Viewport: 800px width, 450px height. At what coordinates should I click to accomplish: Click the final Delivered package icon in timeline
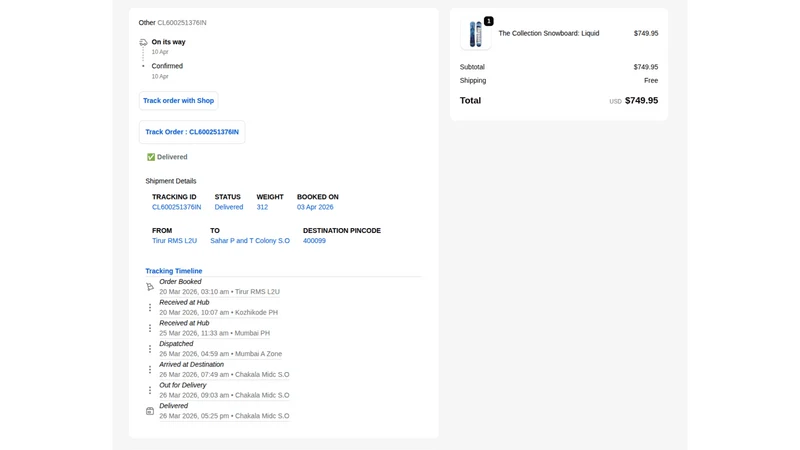tap(150, 411)
